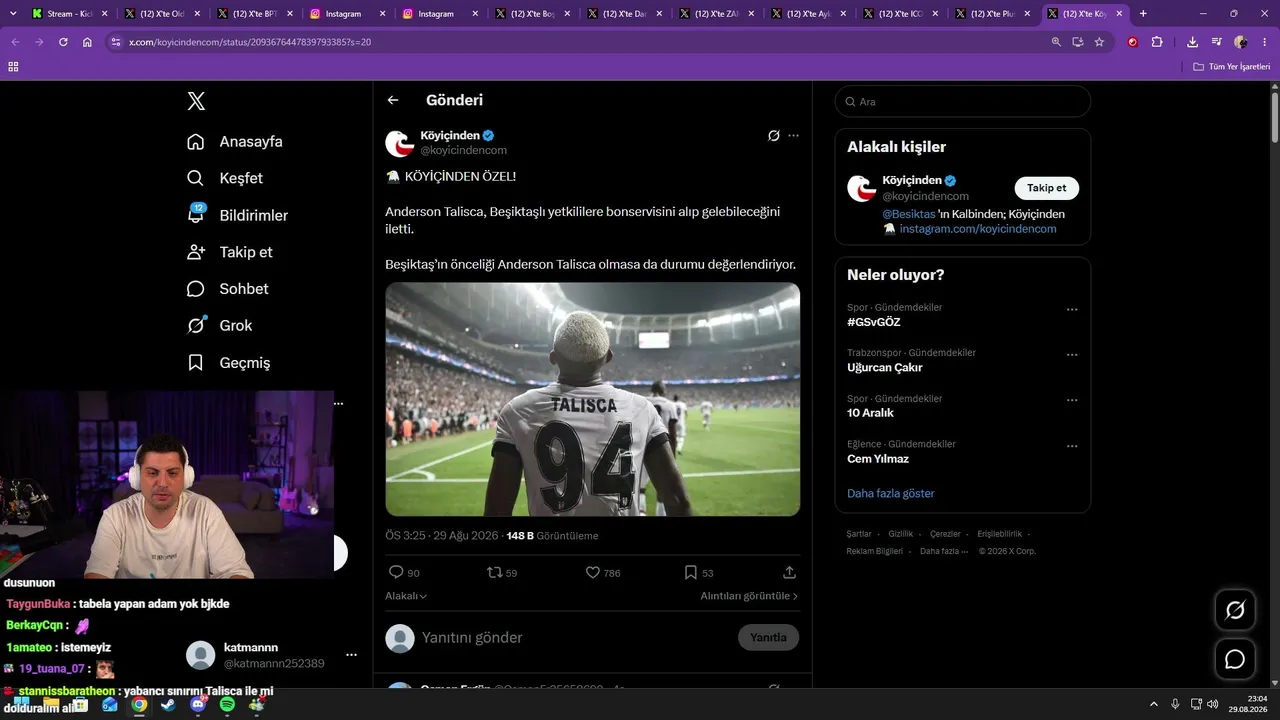The height and width of the screenshot is (720, 1280).
Task: Click the Takip et follow button
Action: coord(1047,188)
